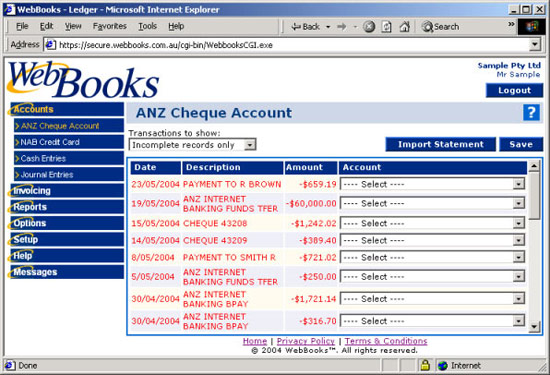Screen dimensions: 550x375
Task: Click the Account column header
Action: click(433, 167)
